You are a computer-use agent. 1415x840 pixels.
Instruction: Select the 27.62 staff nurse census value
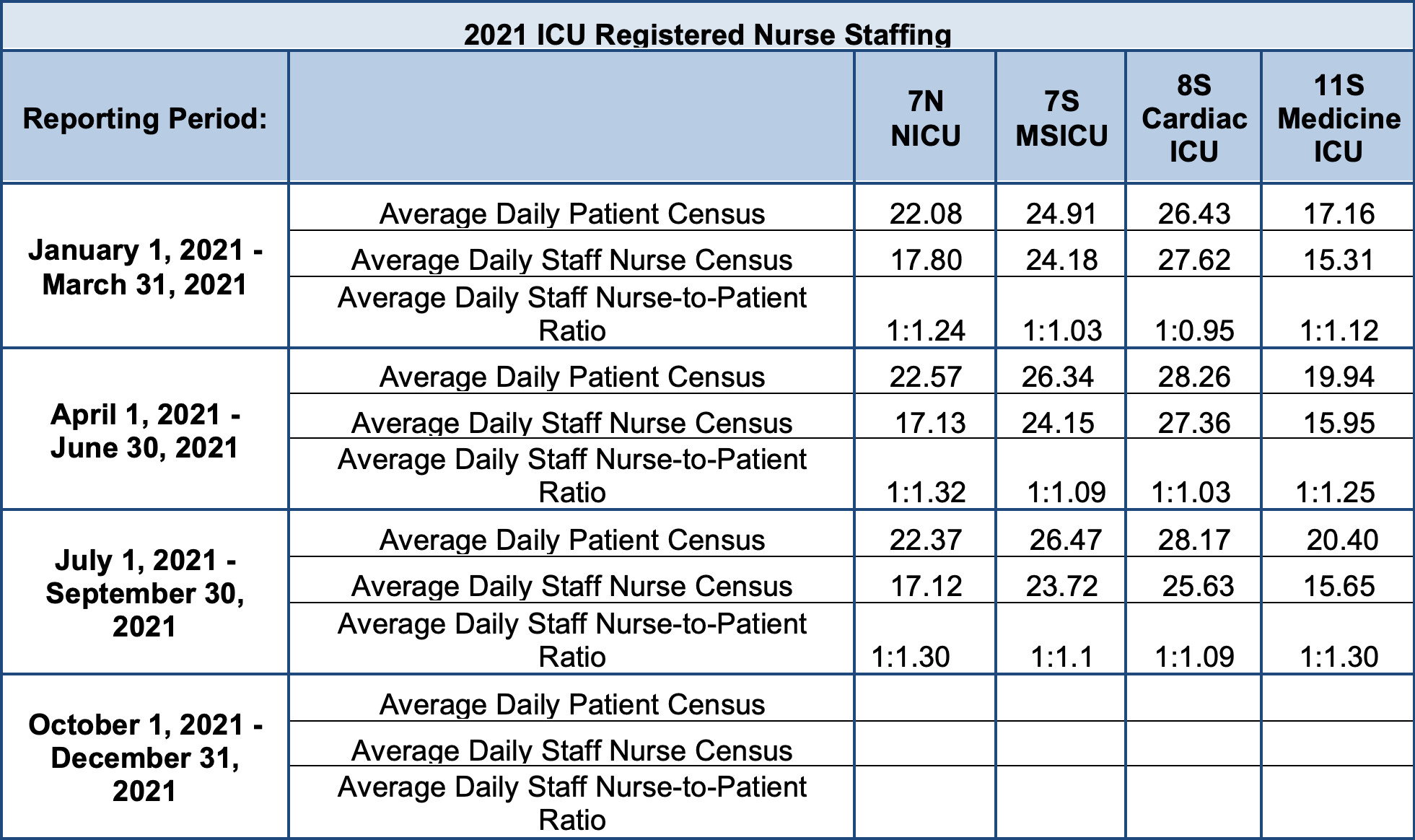pyautogui.click(x=1194, y=260)
